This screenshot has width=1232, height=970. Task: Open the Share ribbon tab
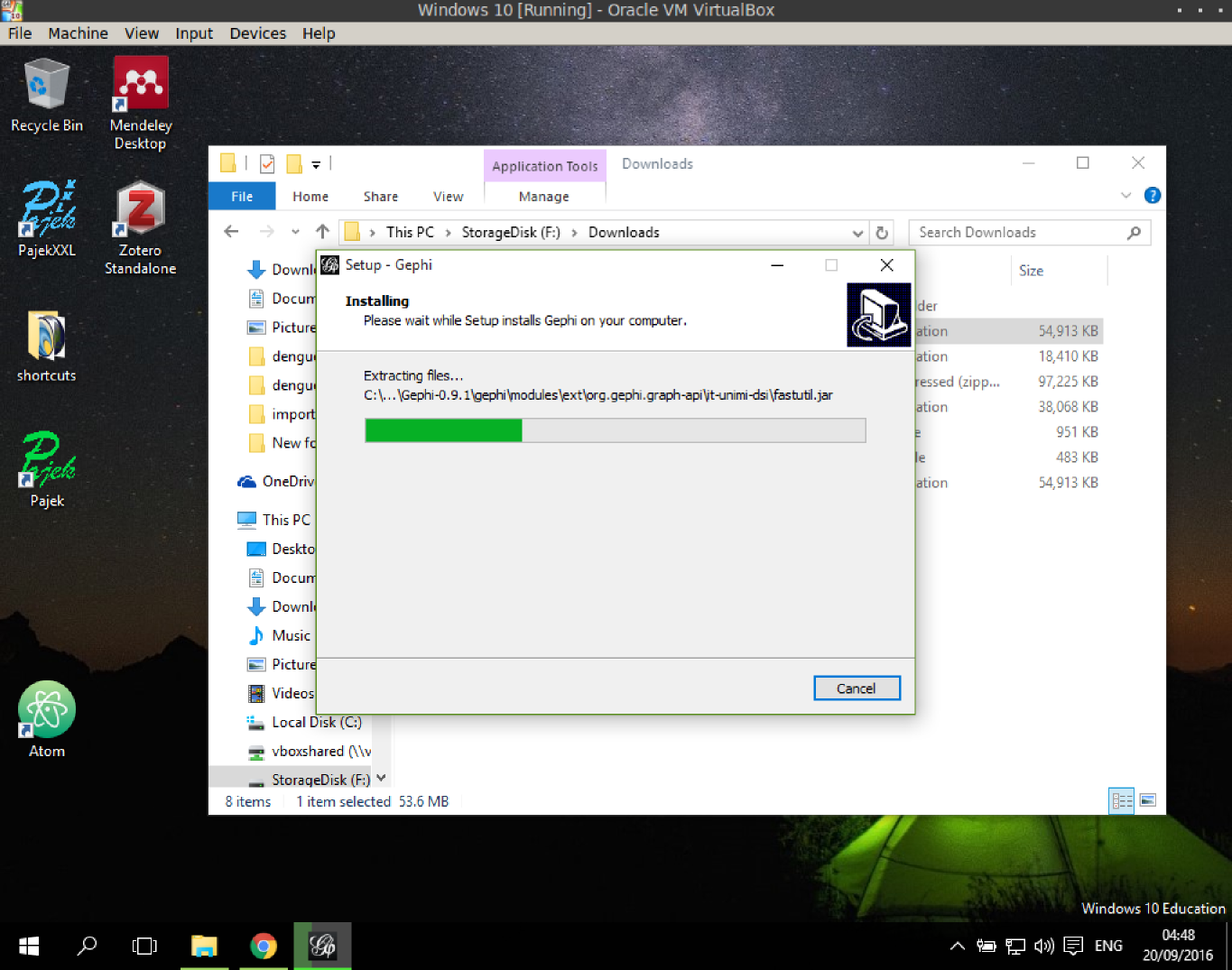pyautogui.click(x=381, y=197)
